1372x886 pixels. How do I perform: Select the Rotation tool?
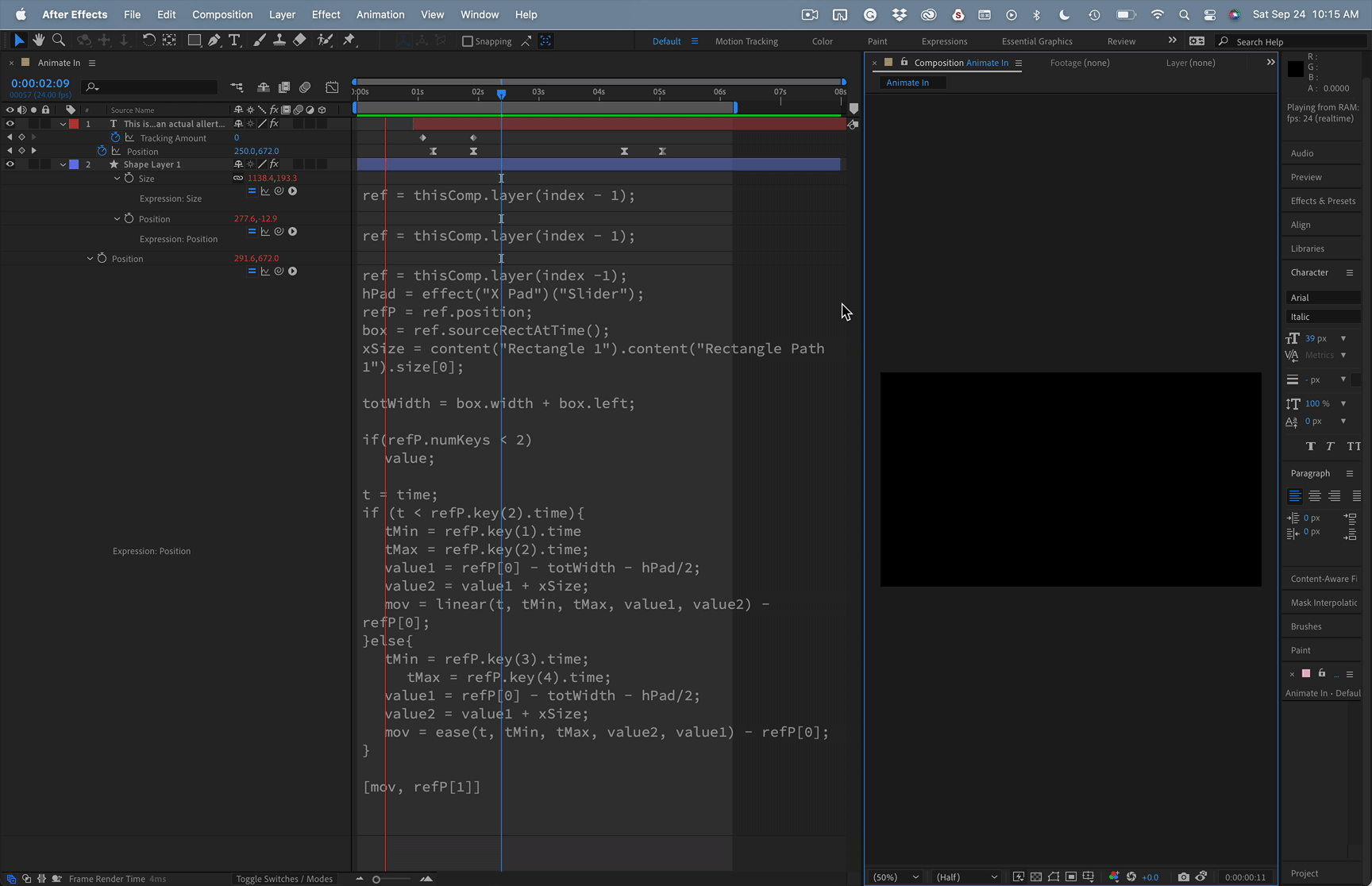tap(148, 40)
